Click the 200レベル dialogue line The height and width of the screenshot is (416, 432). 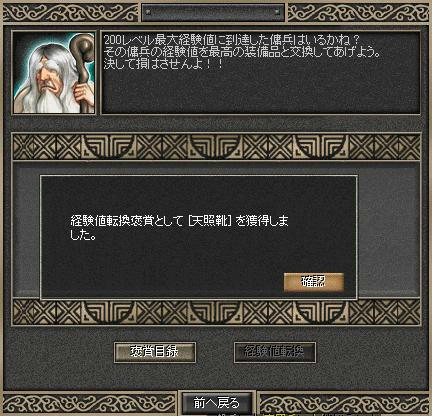pyautogui.click(x=231, y=41)
